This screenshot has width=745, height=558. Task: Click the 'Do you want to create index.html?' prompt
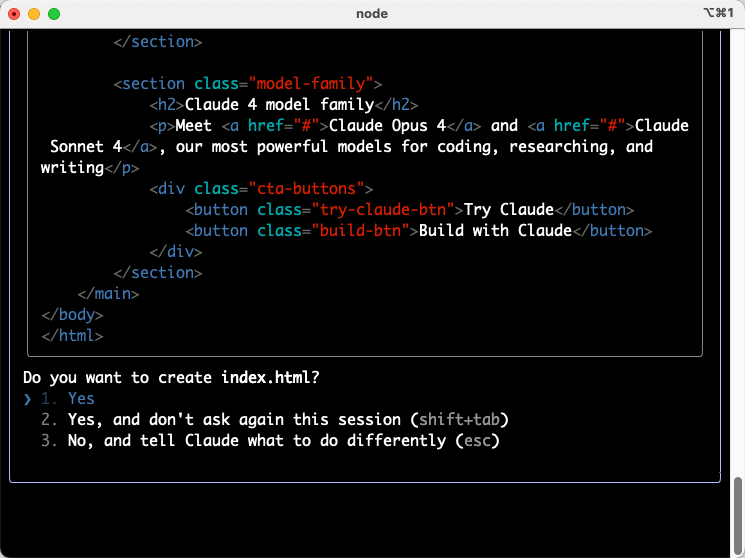(171, 377)
